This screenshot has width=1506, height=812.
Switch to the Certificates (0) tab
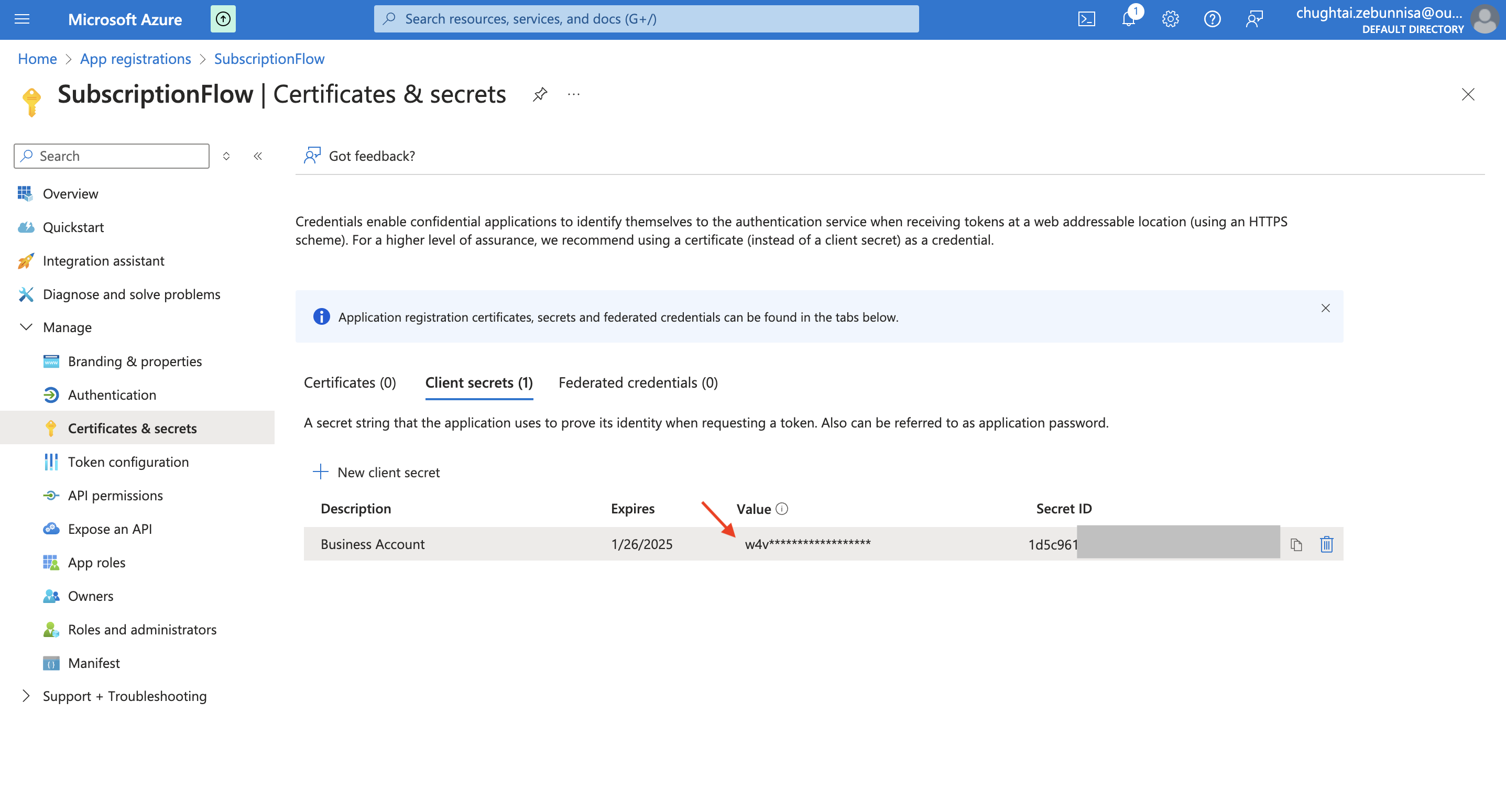tap(350, 382)
